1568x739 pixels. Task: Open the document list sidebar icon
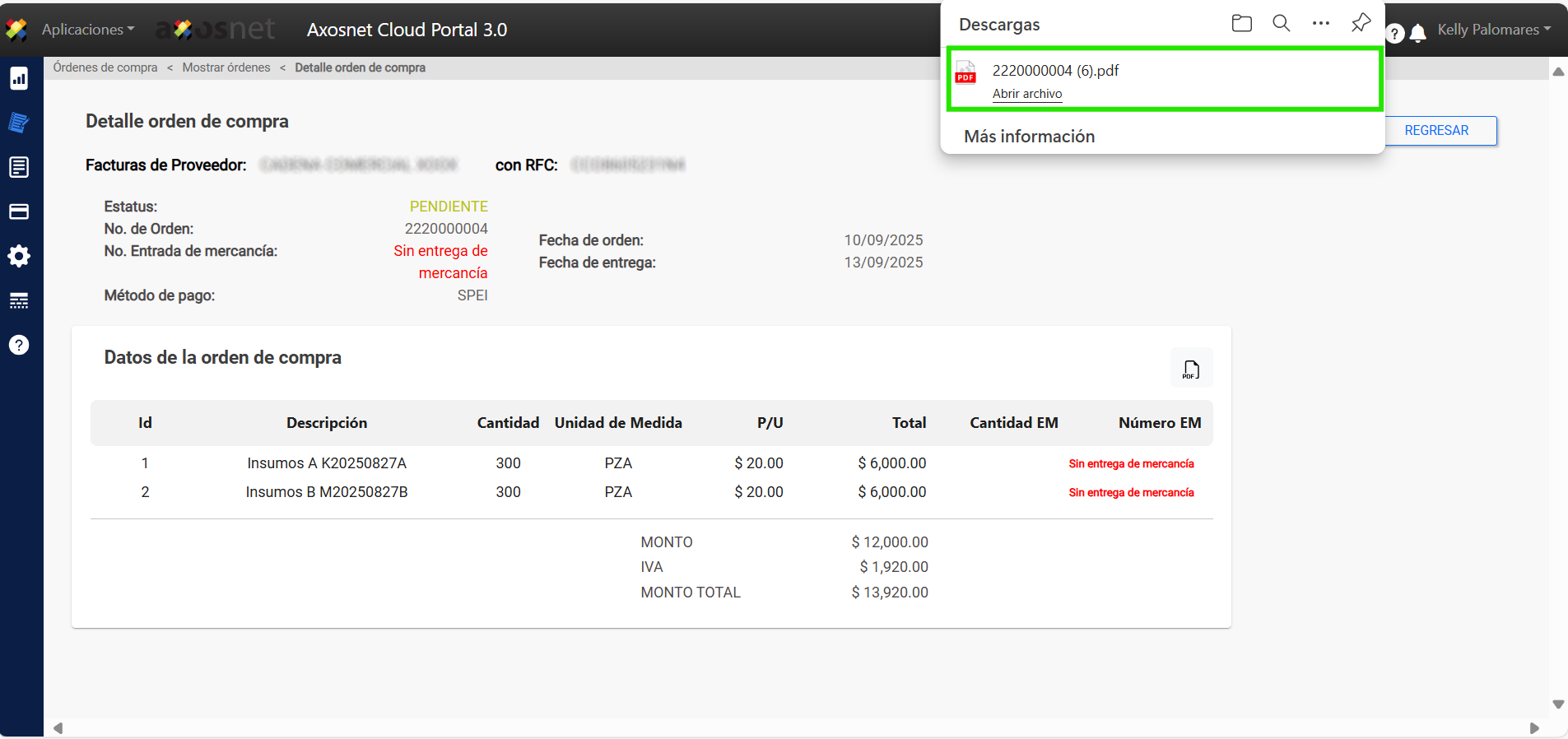point(19,168)
